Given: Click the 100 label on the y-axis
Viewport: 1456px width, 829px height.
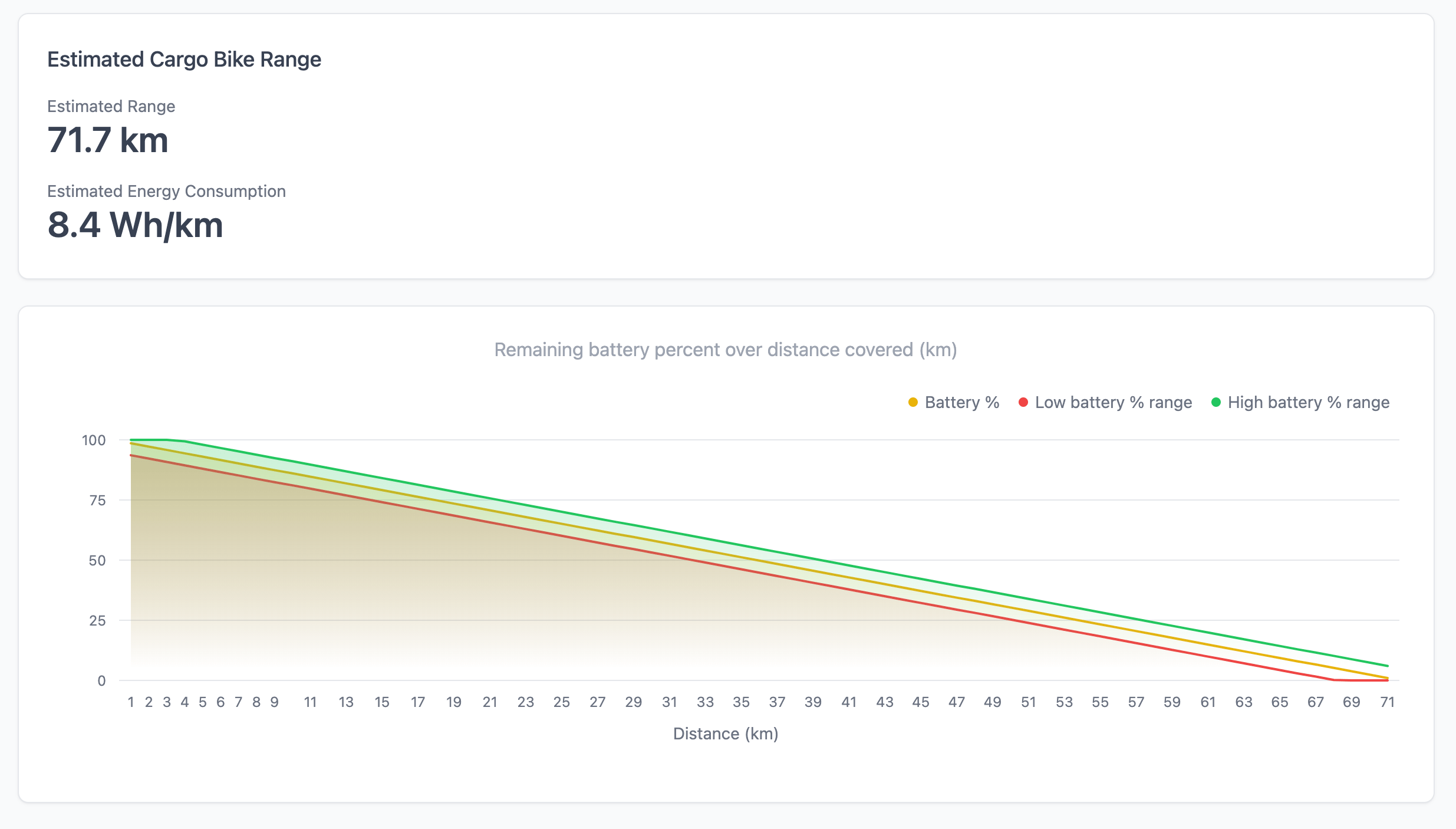Looking at the screenshot, I should click(94, 440).
